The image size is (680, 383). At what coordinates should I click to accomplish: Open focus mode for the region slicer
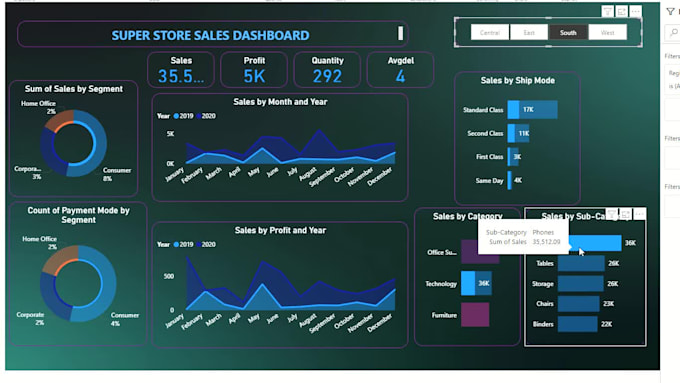pyautogui.click(x=621, y=12)
